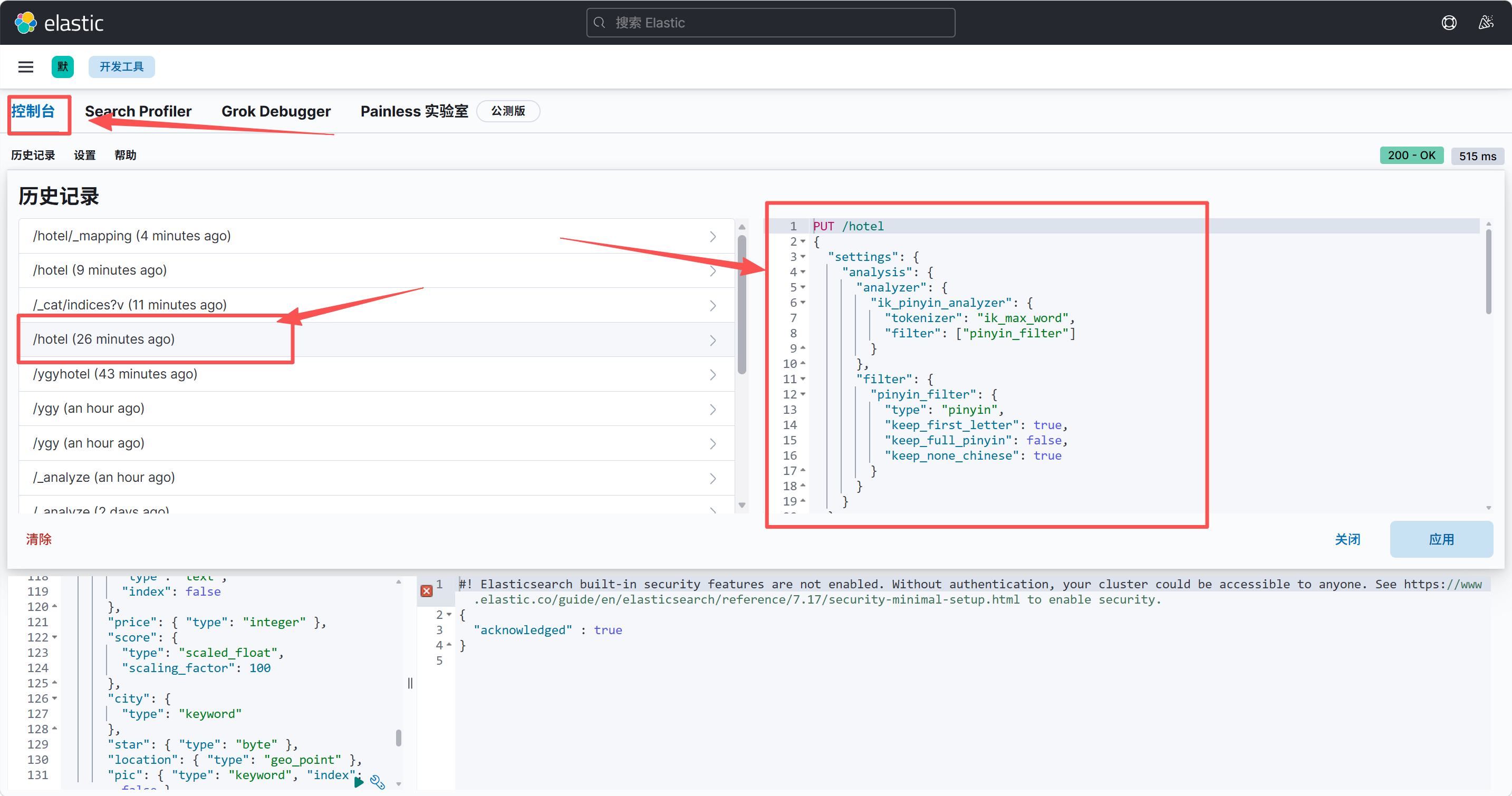Open the 帮助 help menu
1512x796 pixels.
(x=125, y=156)
